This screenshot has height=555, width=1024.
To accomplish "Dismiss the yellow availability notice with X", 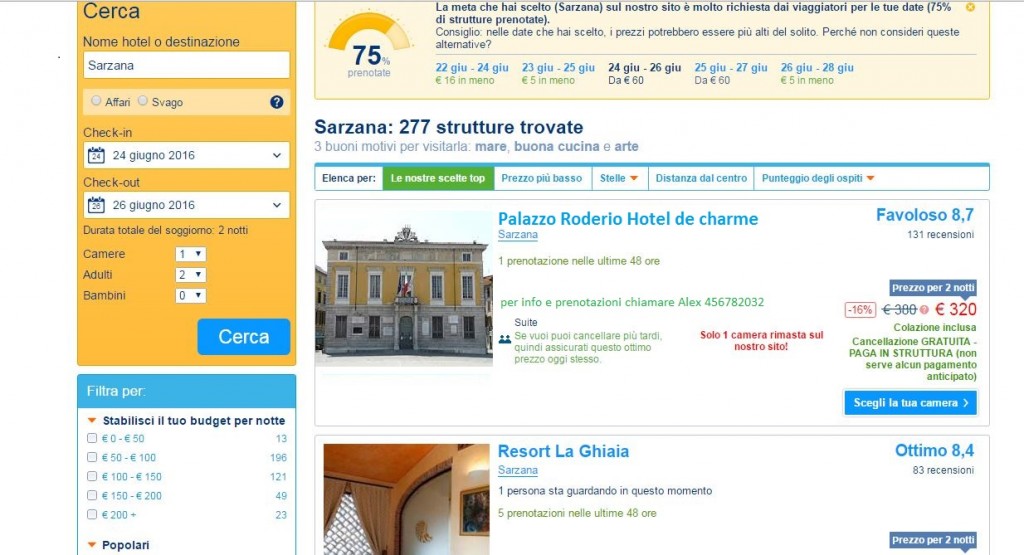I will tap(970, 7).
